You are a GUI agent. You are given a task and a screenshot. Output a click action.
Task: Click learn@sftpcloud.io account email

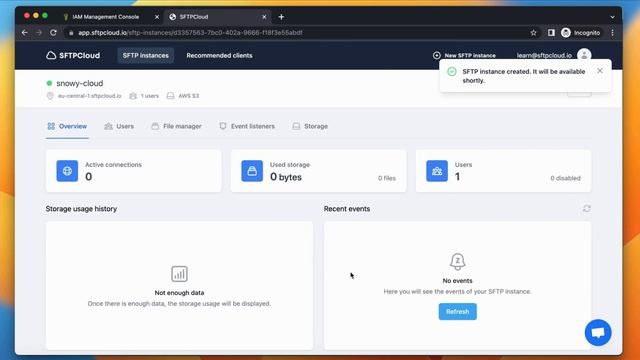[544, 55]
